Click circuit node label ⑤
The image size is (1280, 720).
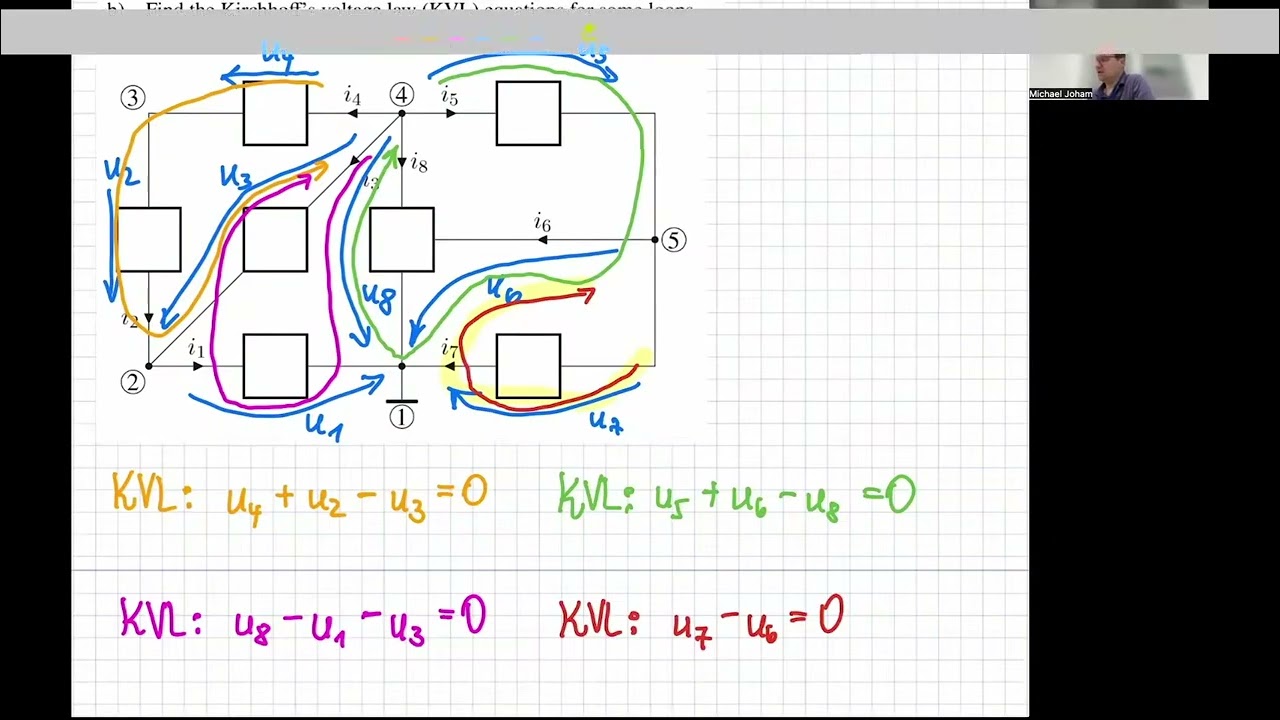673,240
